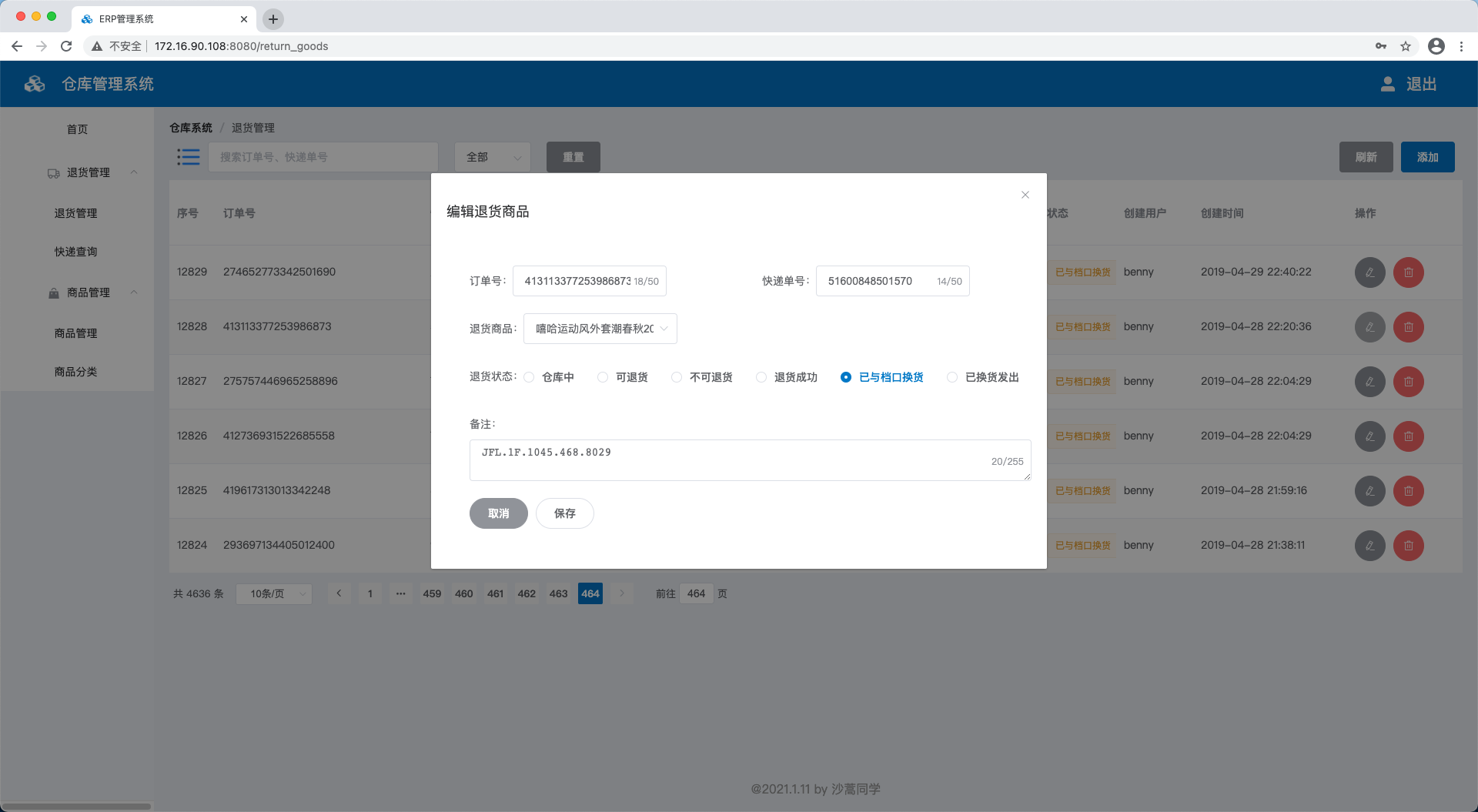This screenshot has height=812, width=1478.
Task: Go to page 1
Action: 370,593
